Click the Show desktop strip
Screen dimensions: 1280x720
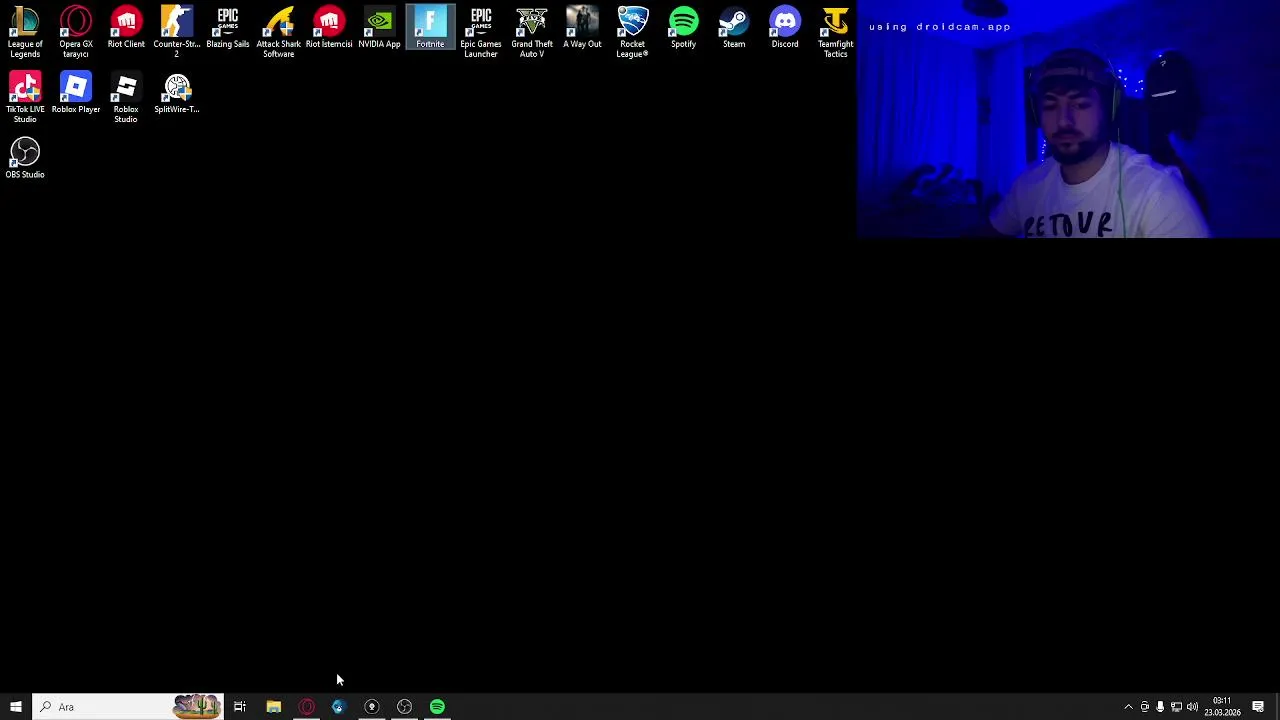click(x=1277, y=707)
